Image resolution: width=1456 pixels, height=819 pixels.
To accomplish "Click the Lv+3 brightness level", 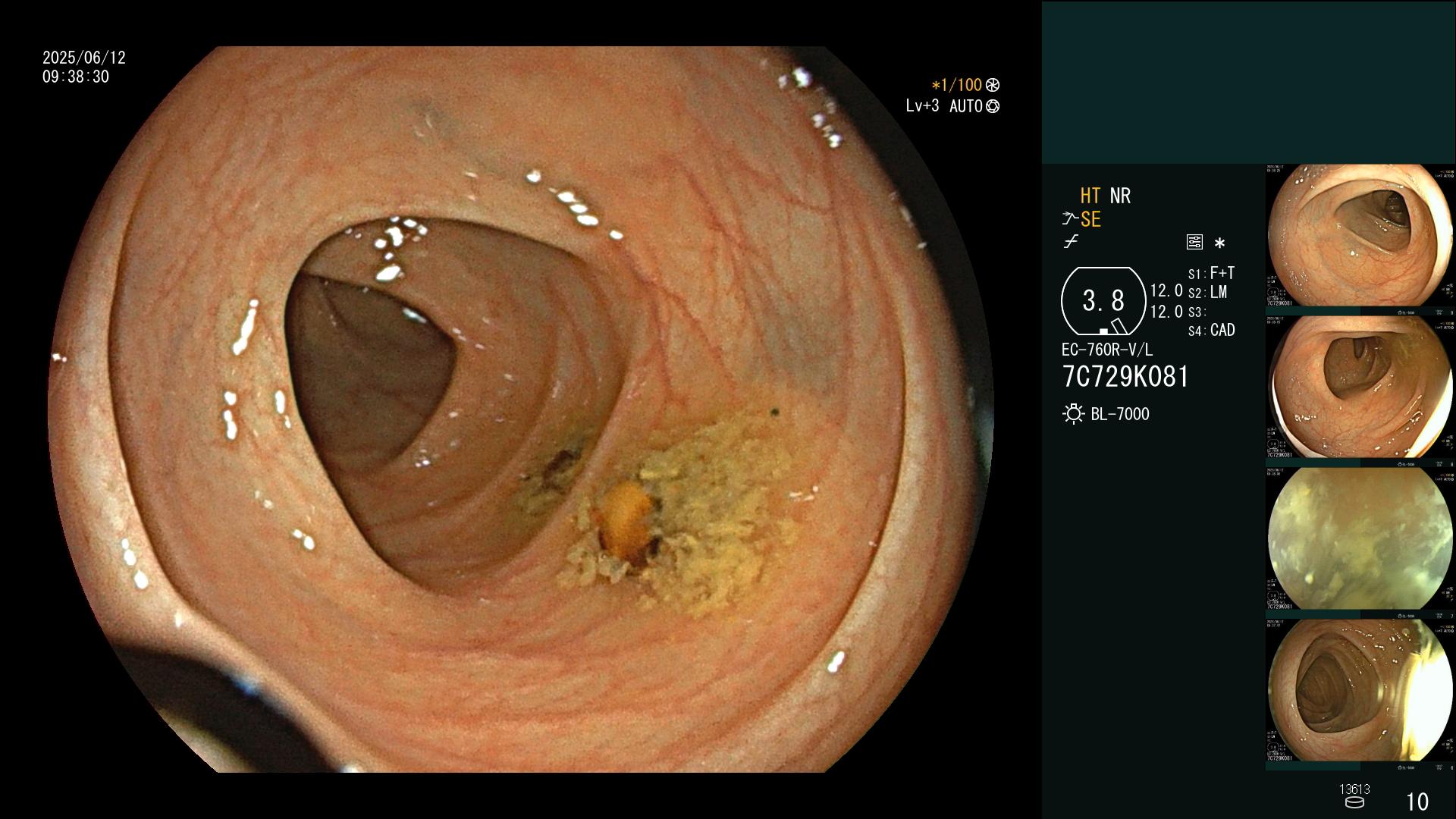I will coord(922,106).
